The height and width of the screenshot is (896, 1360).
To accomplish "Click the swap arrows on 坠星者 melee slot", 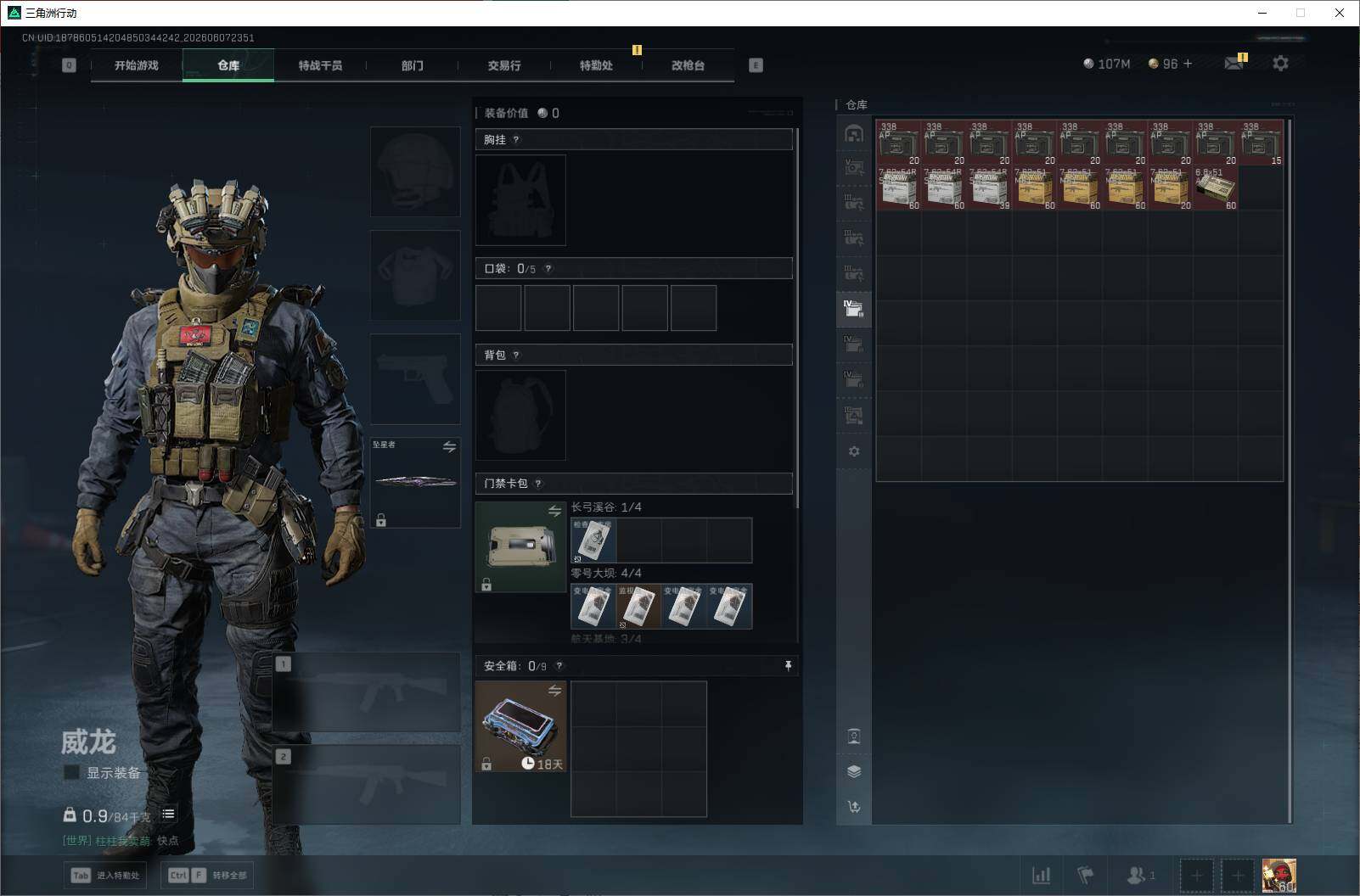I will (x=449, y=446).
